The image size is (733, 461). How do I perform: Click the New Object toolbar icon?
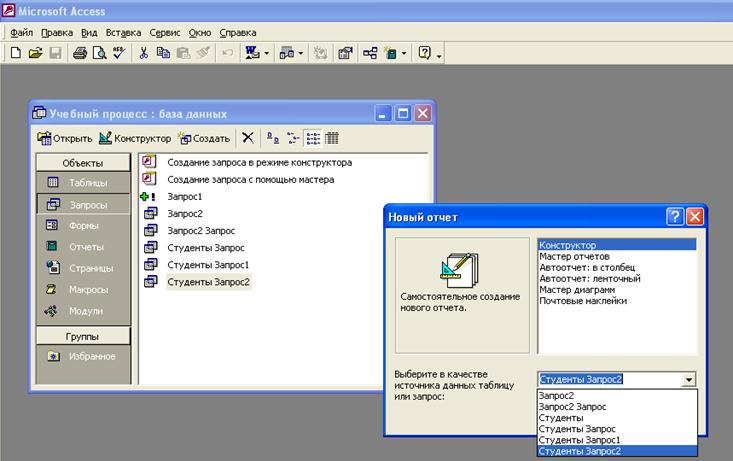tap(390, 53)
